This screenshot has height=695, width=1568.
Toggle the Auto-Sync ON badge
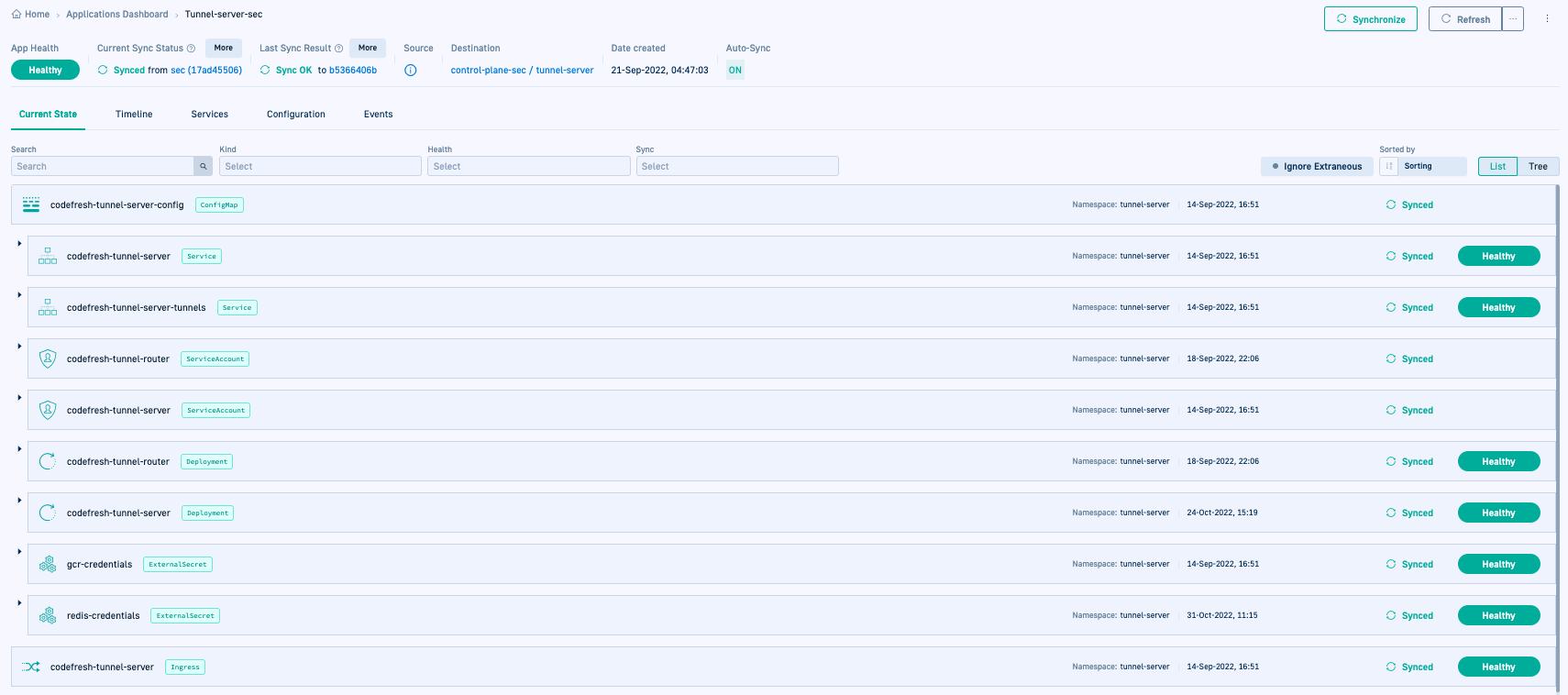pyautogui.click(x=734, y=71)
